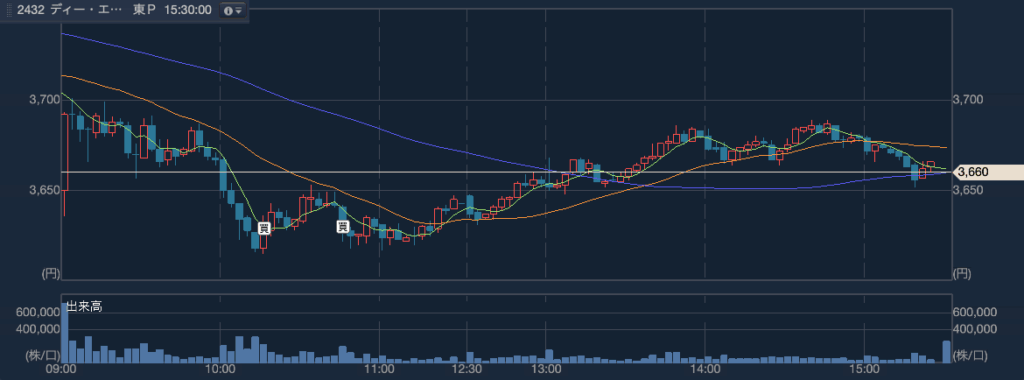
Task: Click the earlier 買 buy marker
Action: [x=264, y=228]
